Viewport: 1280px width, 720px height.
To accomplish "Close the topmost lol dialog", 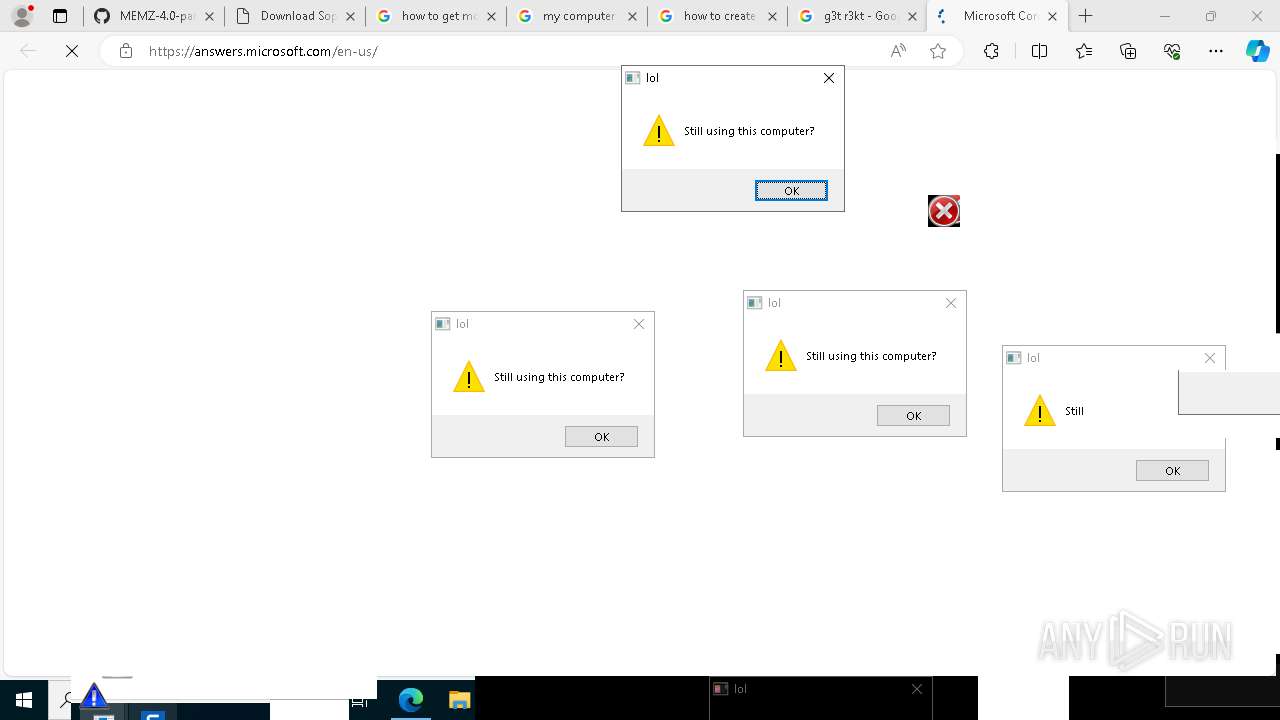I will pyautogui.click(x=829, y=78).
